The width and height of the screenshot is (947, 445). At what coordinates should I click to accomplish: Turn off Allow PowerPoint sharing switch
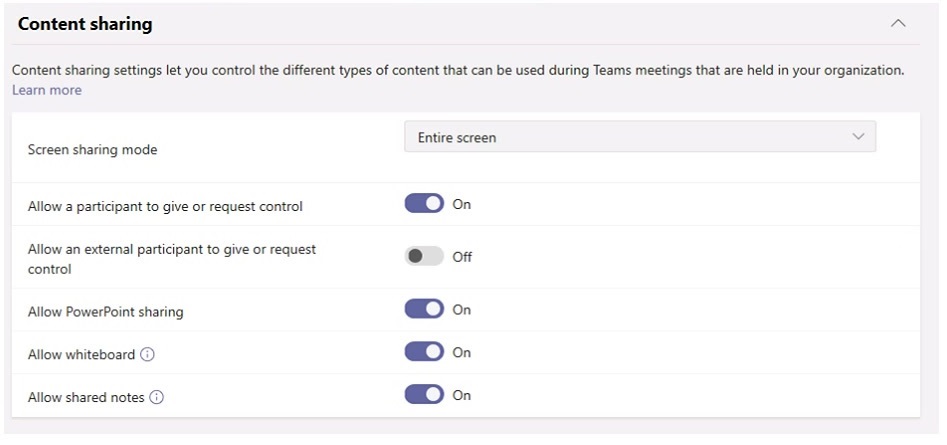[x=424, y=310]
